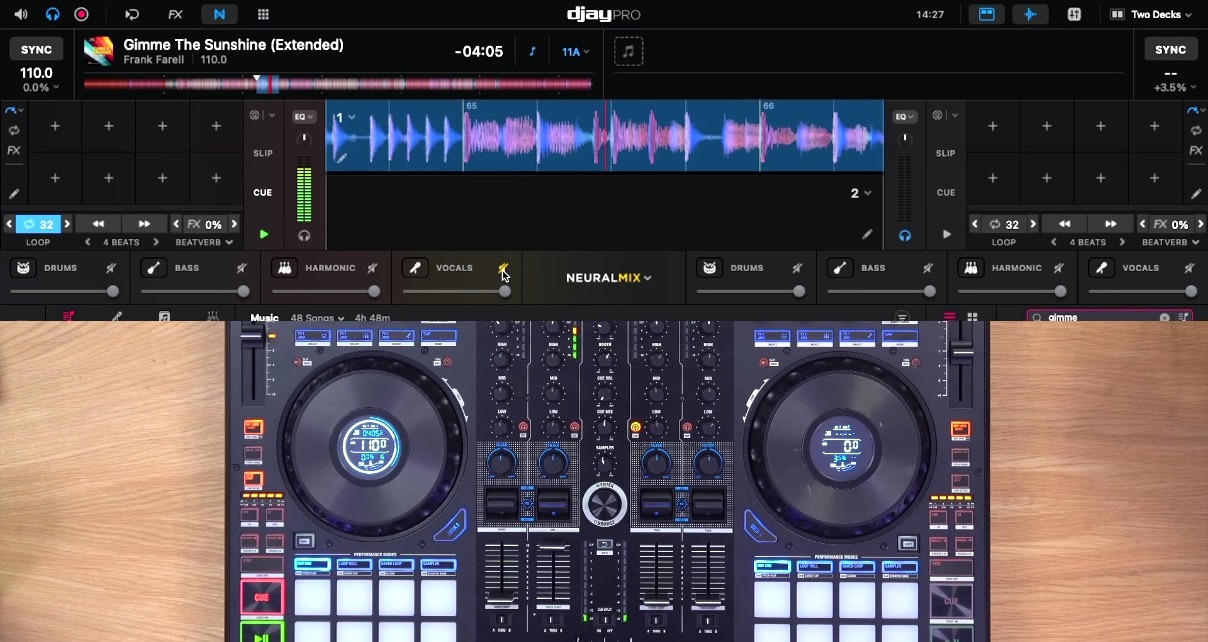Image resolution: width=1208 pixels, height=642 pixels.
Task: Click the left deck BASS guitar stem icon
Action: tap(153, 268)
